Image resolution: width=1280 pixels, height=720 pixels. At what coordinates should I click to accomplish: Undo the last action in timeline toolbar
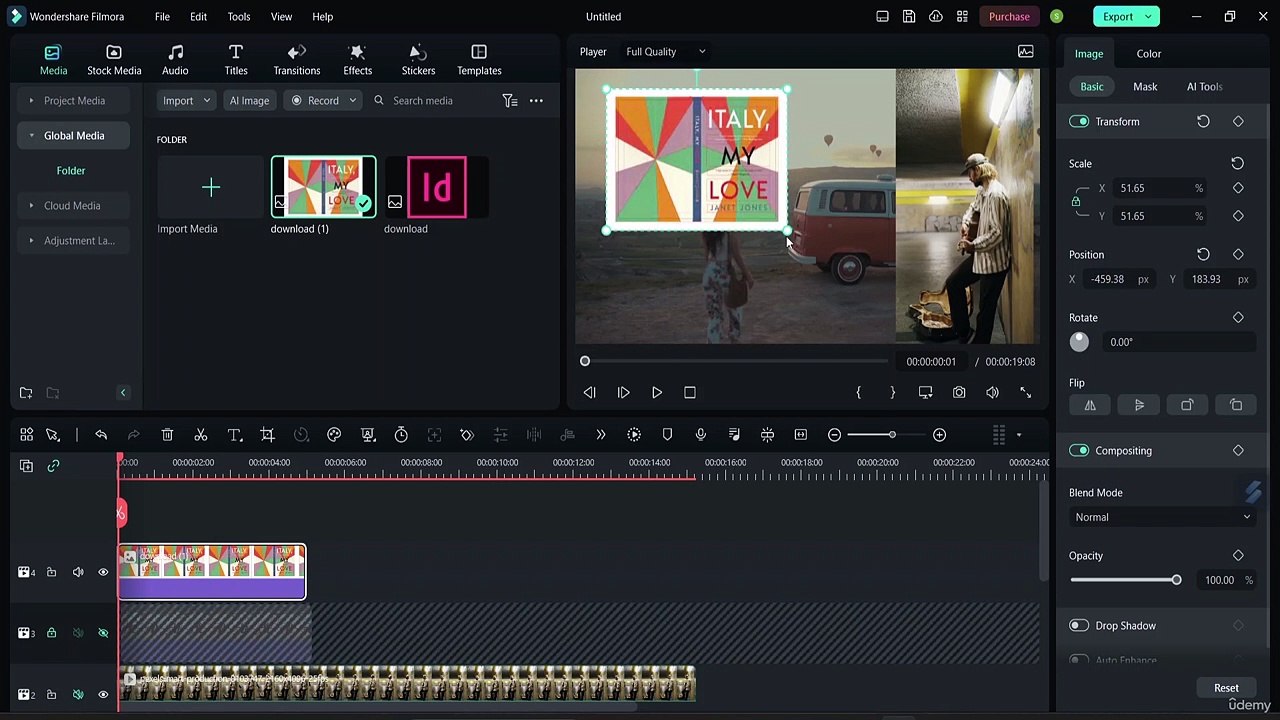pos(101,435)
